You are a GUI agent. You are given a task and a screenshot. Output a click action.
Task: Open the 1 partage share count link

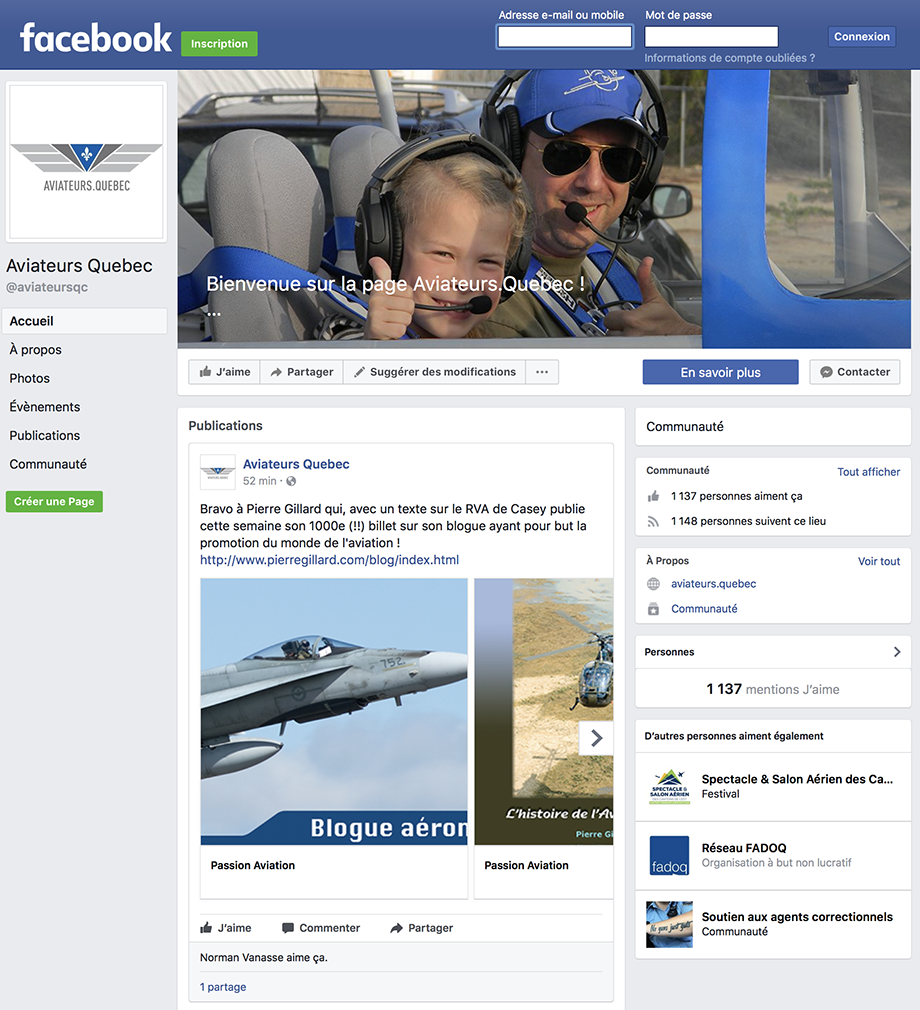pos(223,987)
